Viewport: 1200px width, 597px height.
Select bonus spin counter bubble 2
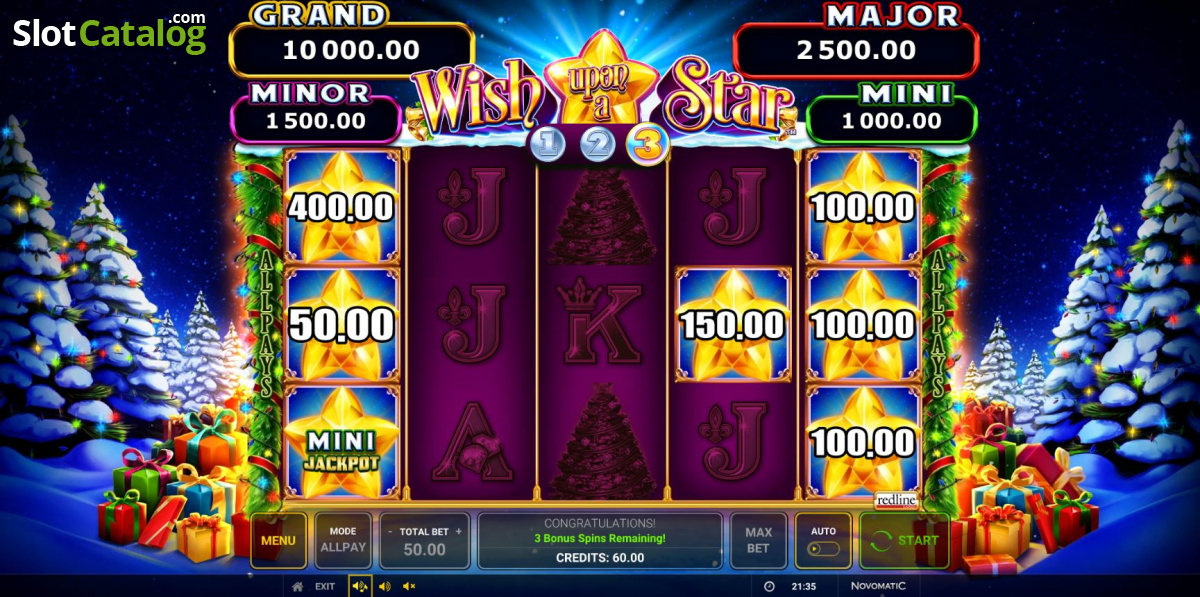pyautogui.click(x=598, y=145)
